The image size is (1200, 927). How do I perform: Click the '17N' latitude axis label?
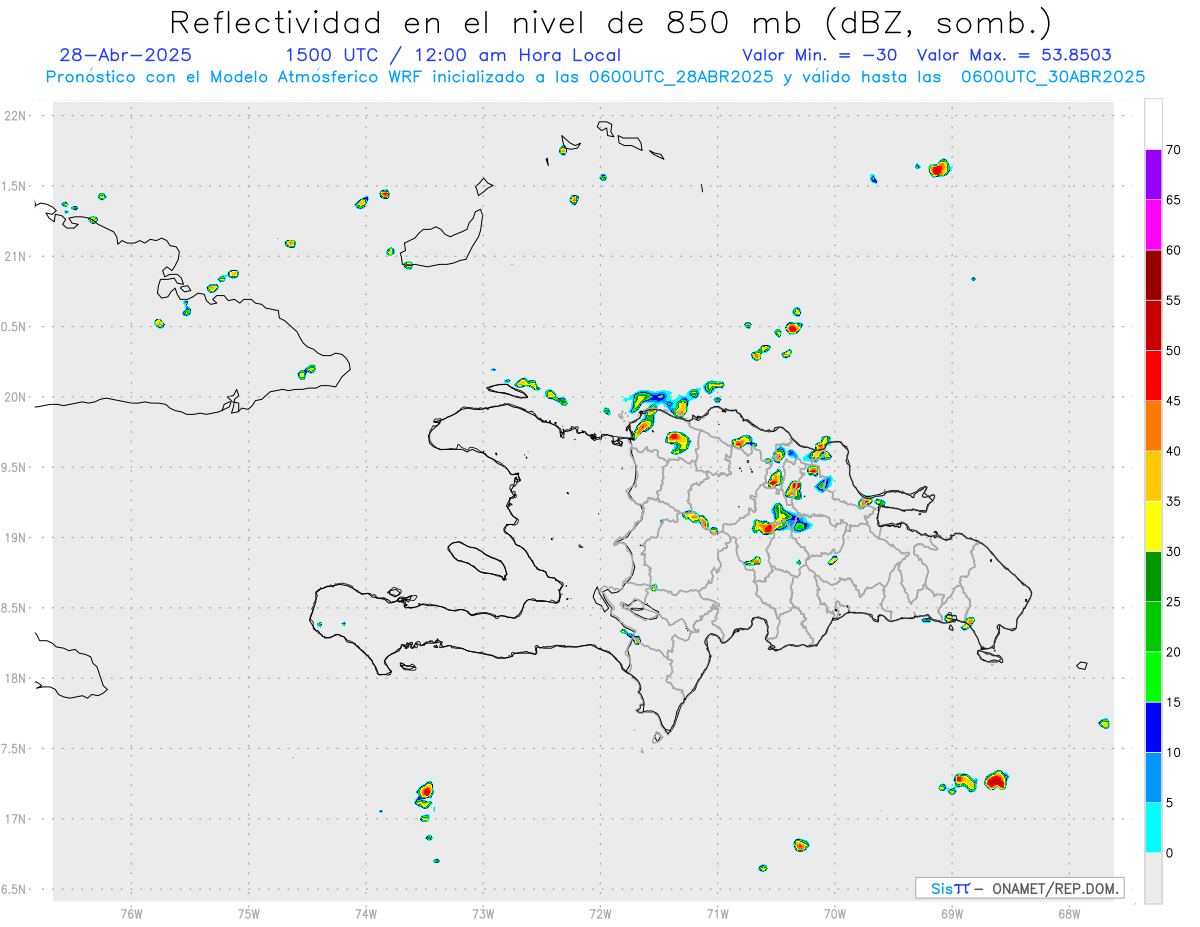17,819
